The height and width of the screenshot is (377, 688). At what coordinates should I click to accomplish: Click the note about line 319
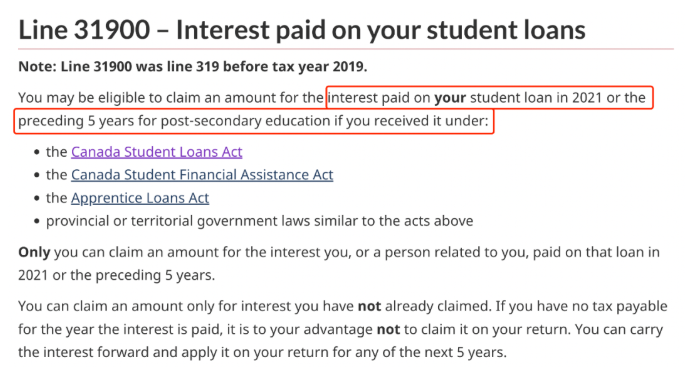pyautogui.click(x=193, y=67)
